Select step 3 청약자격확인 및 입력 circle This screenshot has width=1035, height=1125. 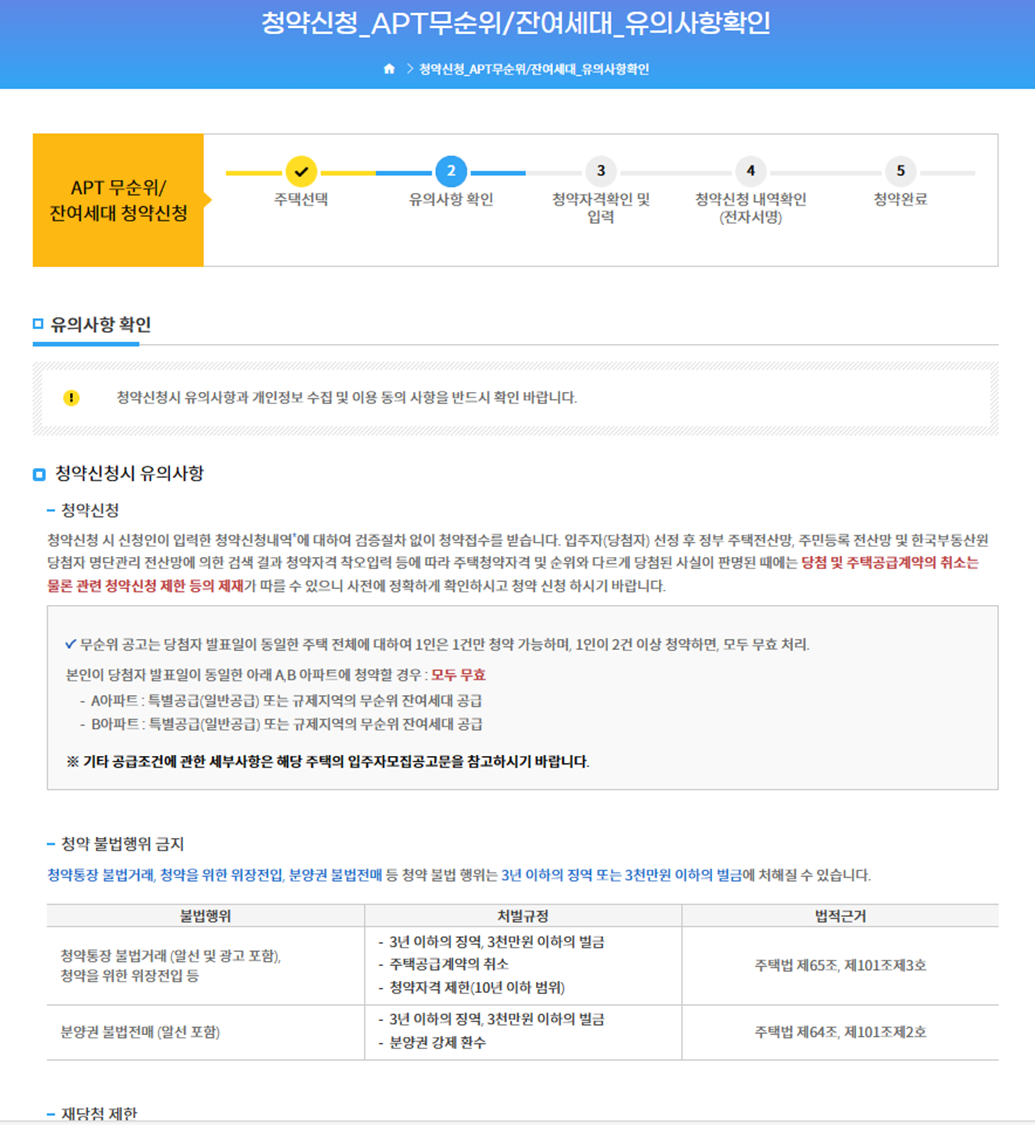pyautogui.click(x=601, y=172)
